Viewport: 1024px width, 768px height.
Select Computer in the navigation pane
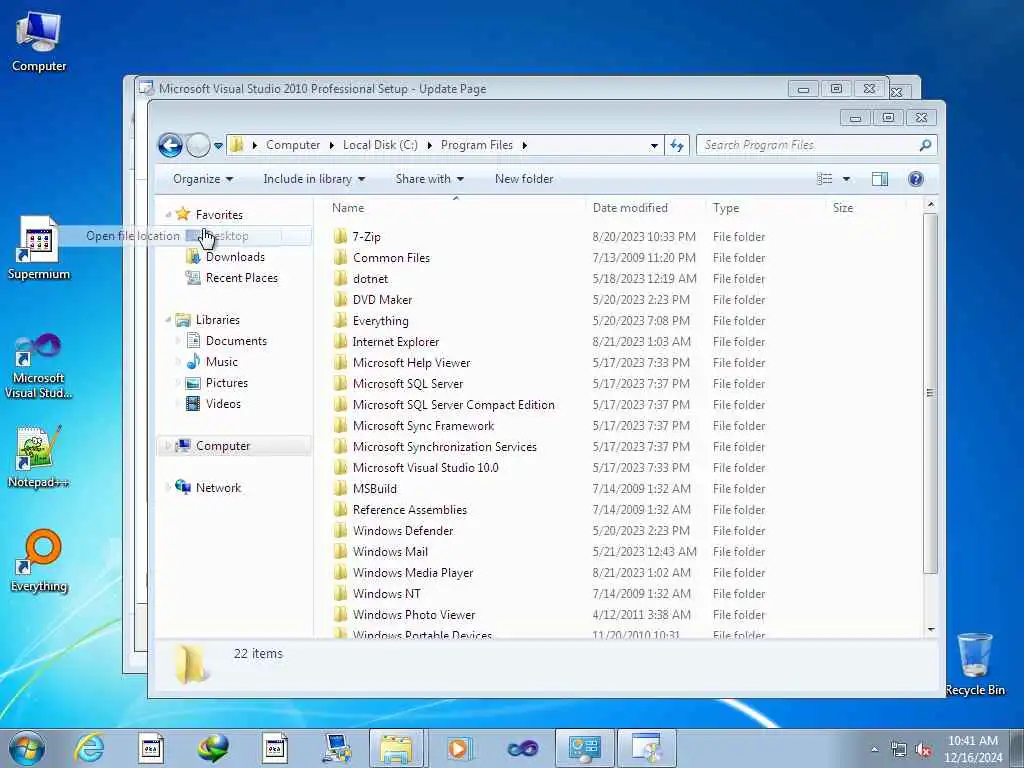coord(223,446)
